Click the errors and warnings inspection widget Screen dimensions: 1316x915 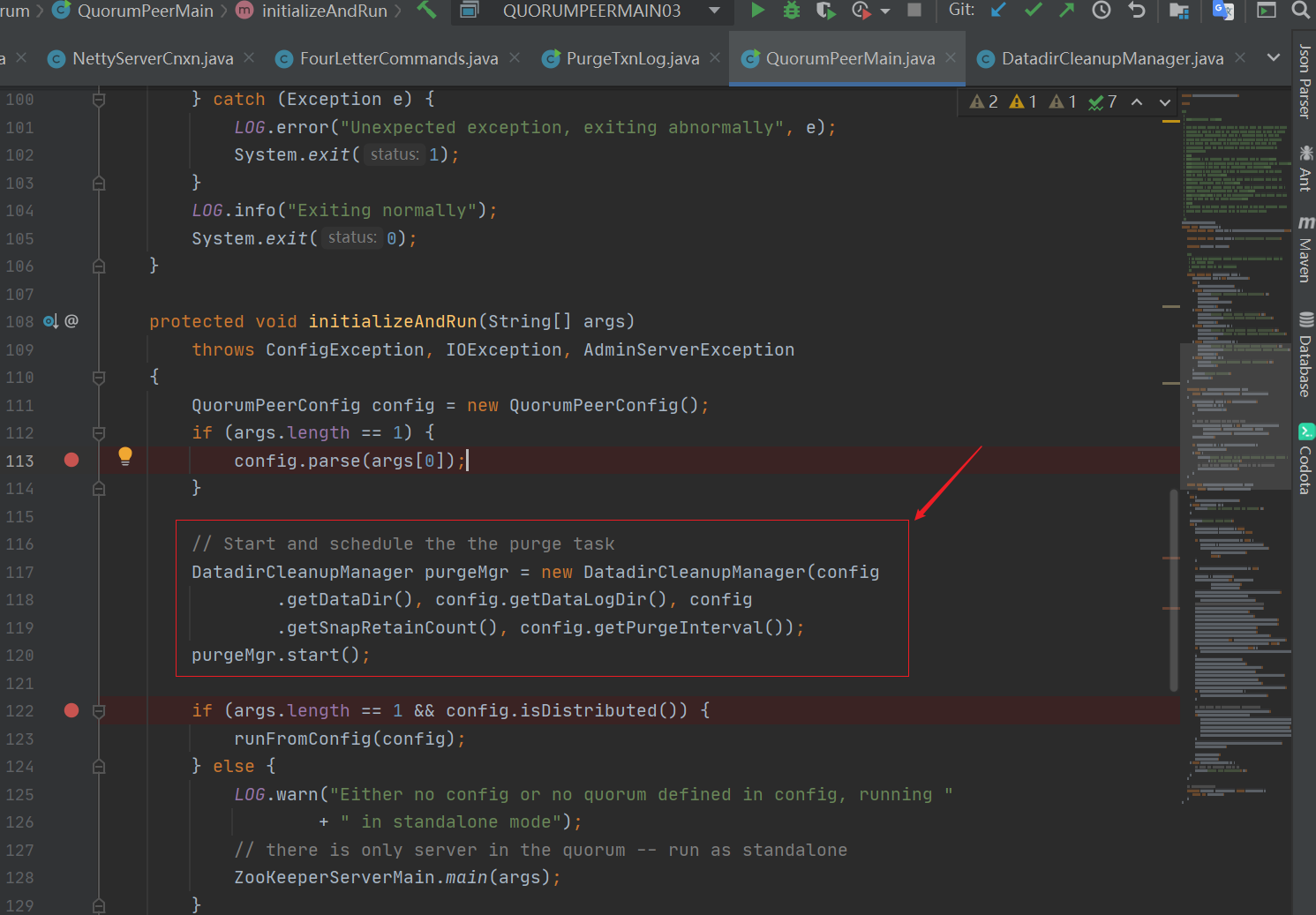1042,101
